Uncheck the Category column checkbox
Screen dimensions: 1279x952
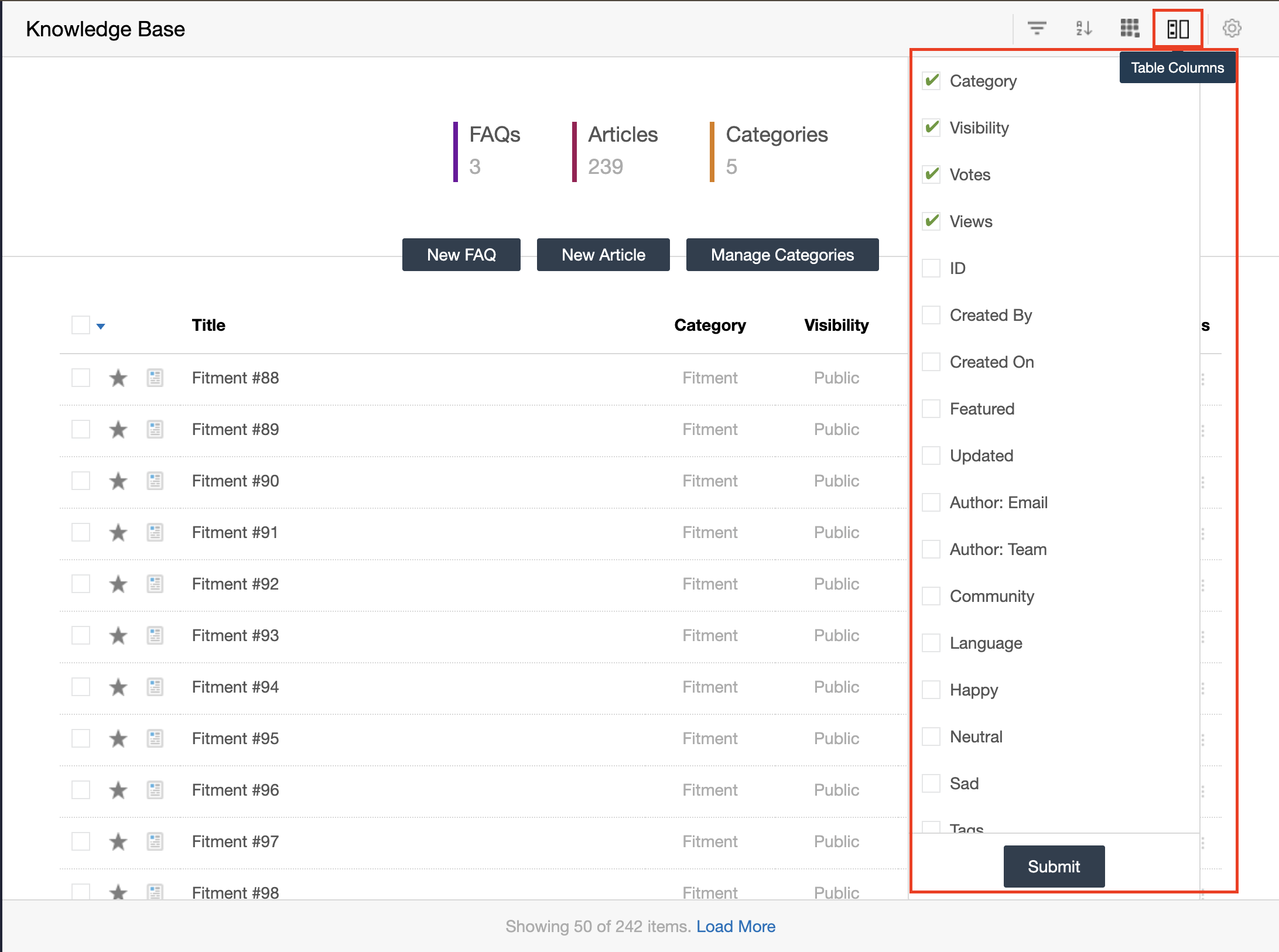(931, 81)
